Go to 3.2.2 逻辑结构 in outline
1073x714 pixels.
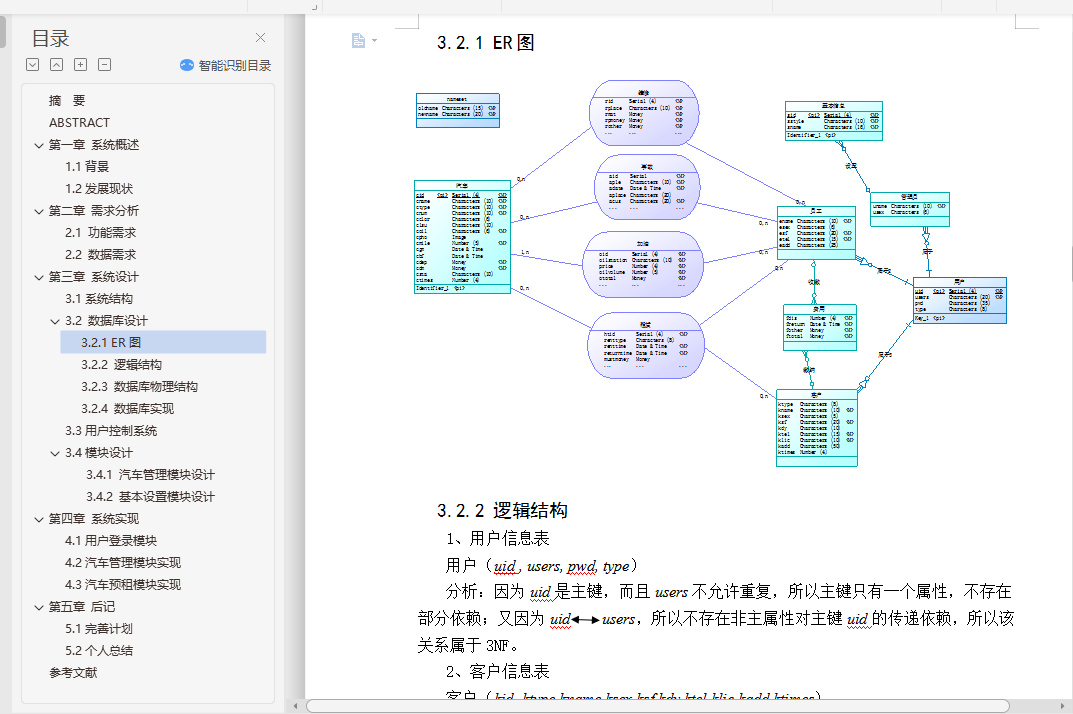tap(122, 365)
